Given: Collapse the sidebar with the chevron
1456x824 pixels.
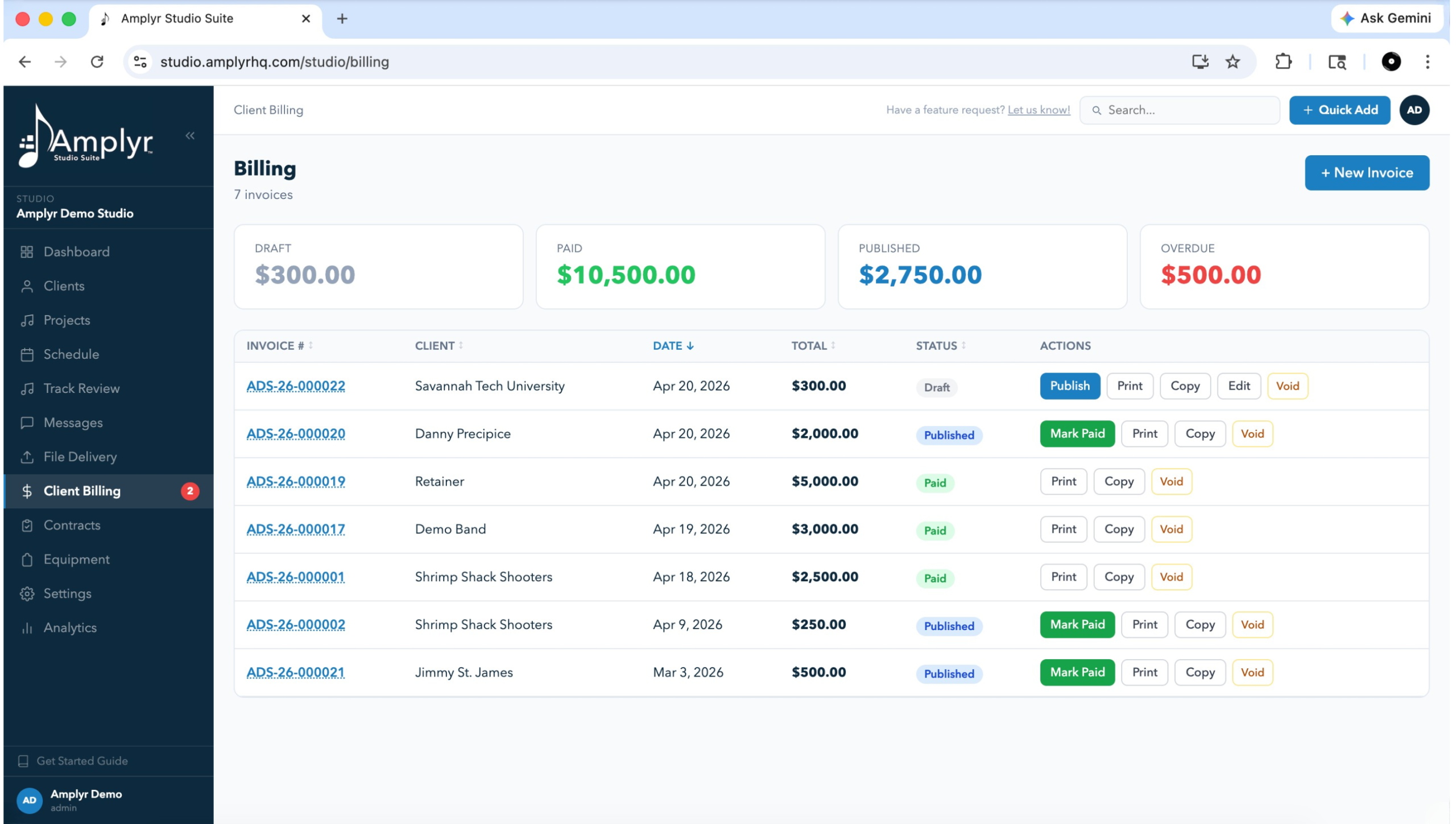Looking at the screenshot, I should (x=190, y=135).
